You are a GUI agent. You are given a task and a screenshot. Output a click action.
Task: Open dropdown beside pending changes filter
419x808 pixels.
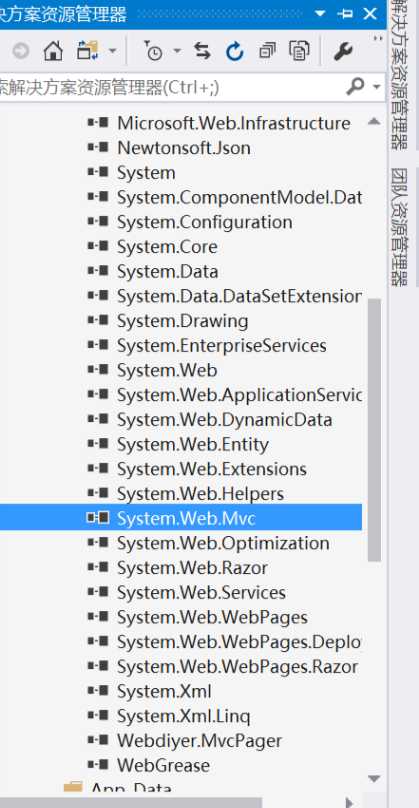(x=177, y=51)
